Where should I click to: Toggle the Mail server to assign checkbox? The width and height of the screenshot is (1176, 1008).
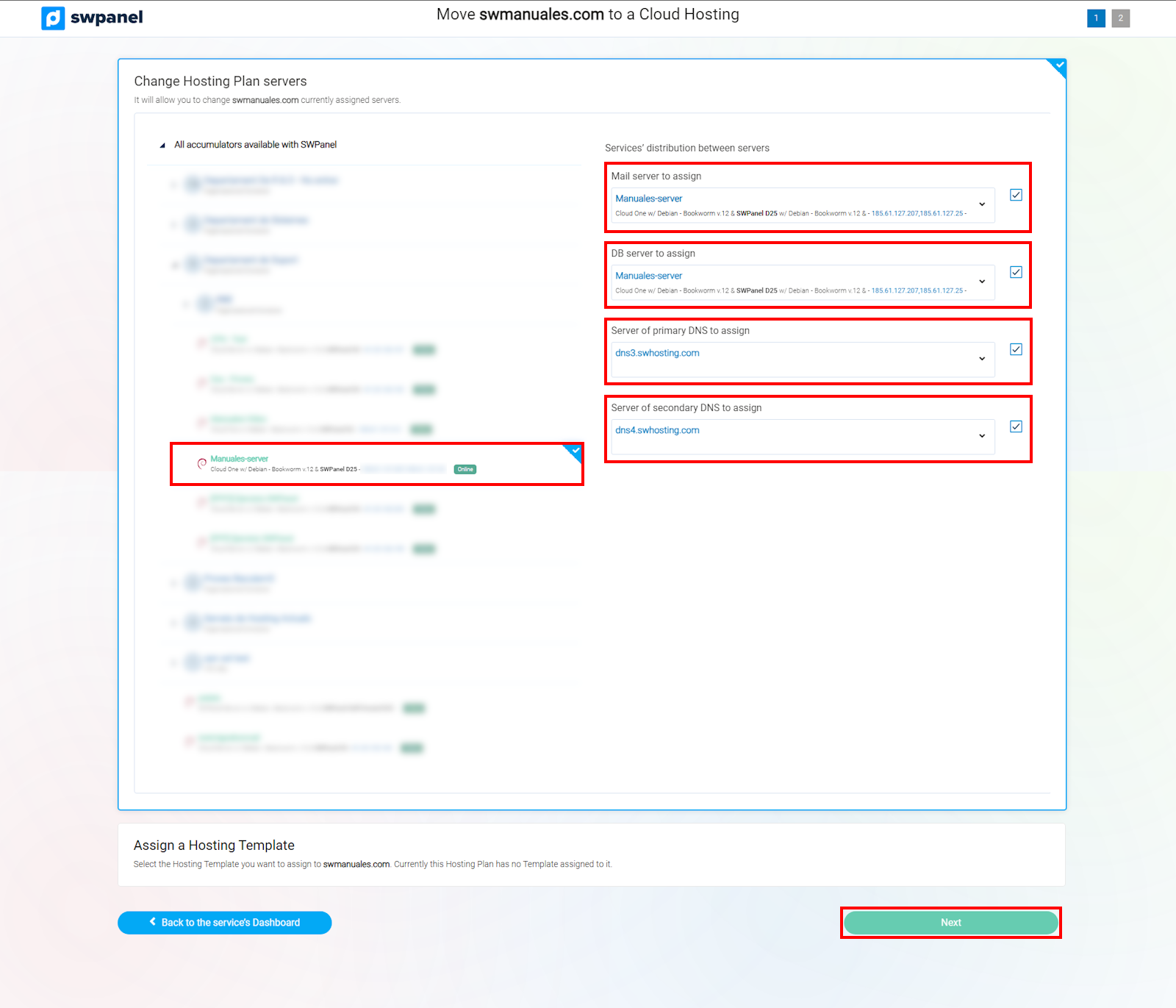1016,195
